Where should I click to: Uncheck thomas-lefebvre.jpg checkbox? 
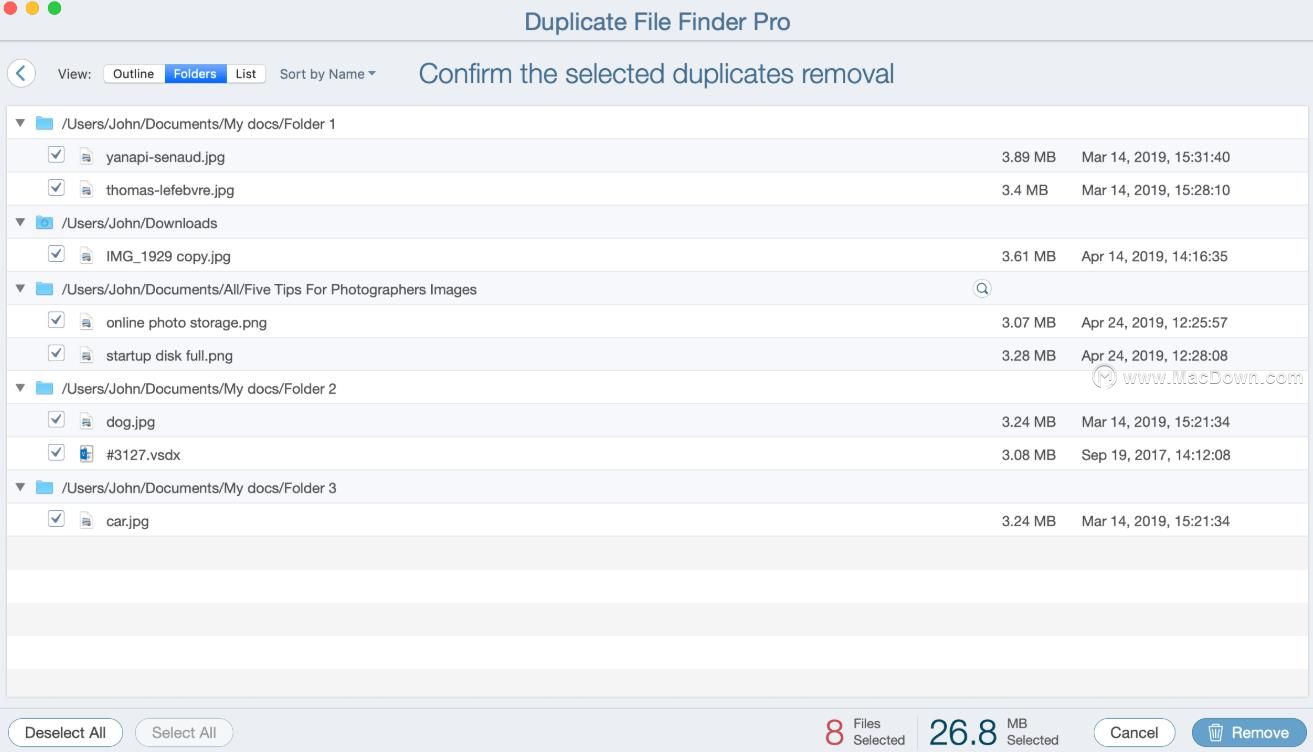coord(56,188)
